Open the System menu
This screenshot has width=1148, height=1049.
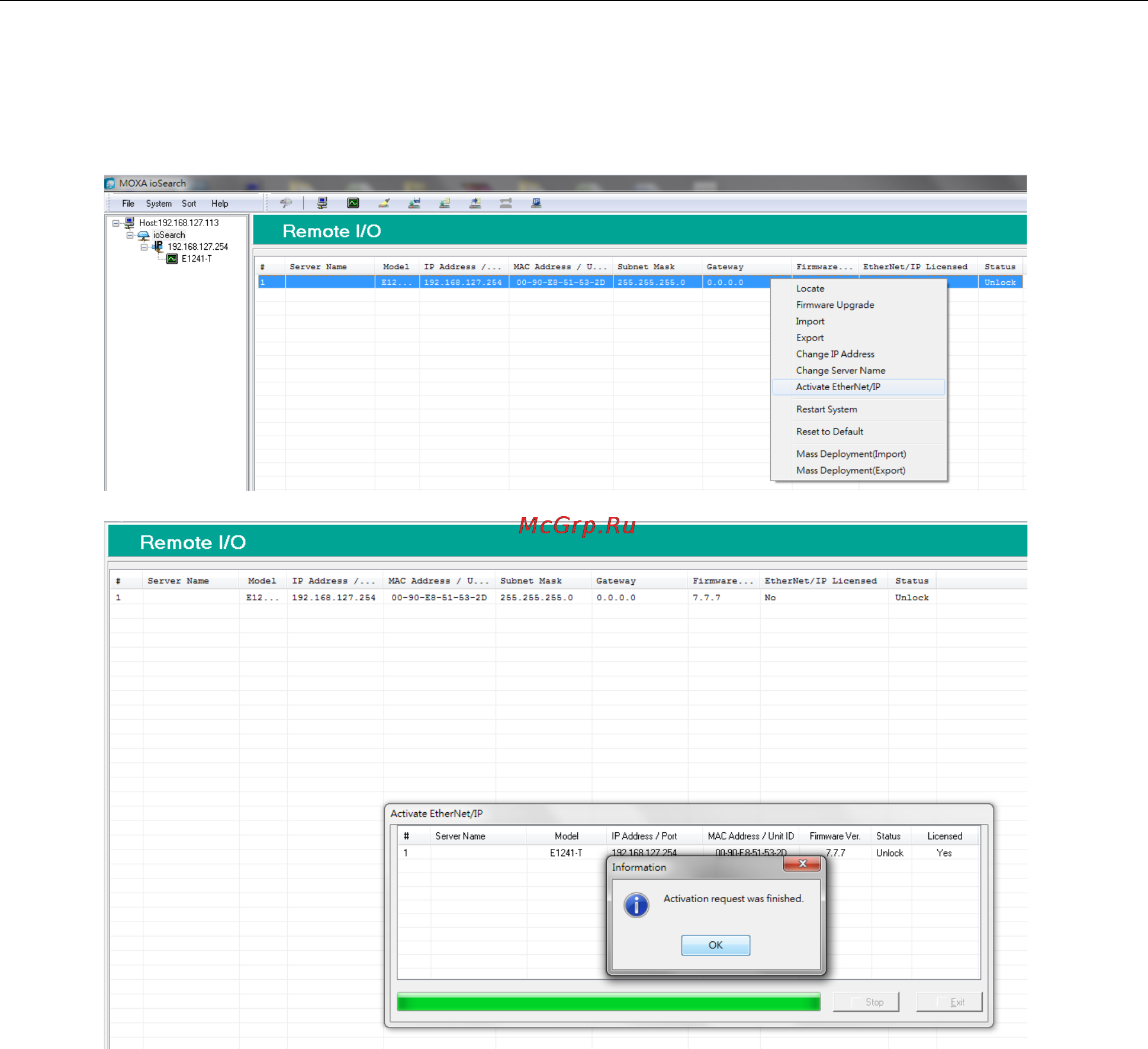point(159,204)
